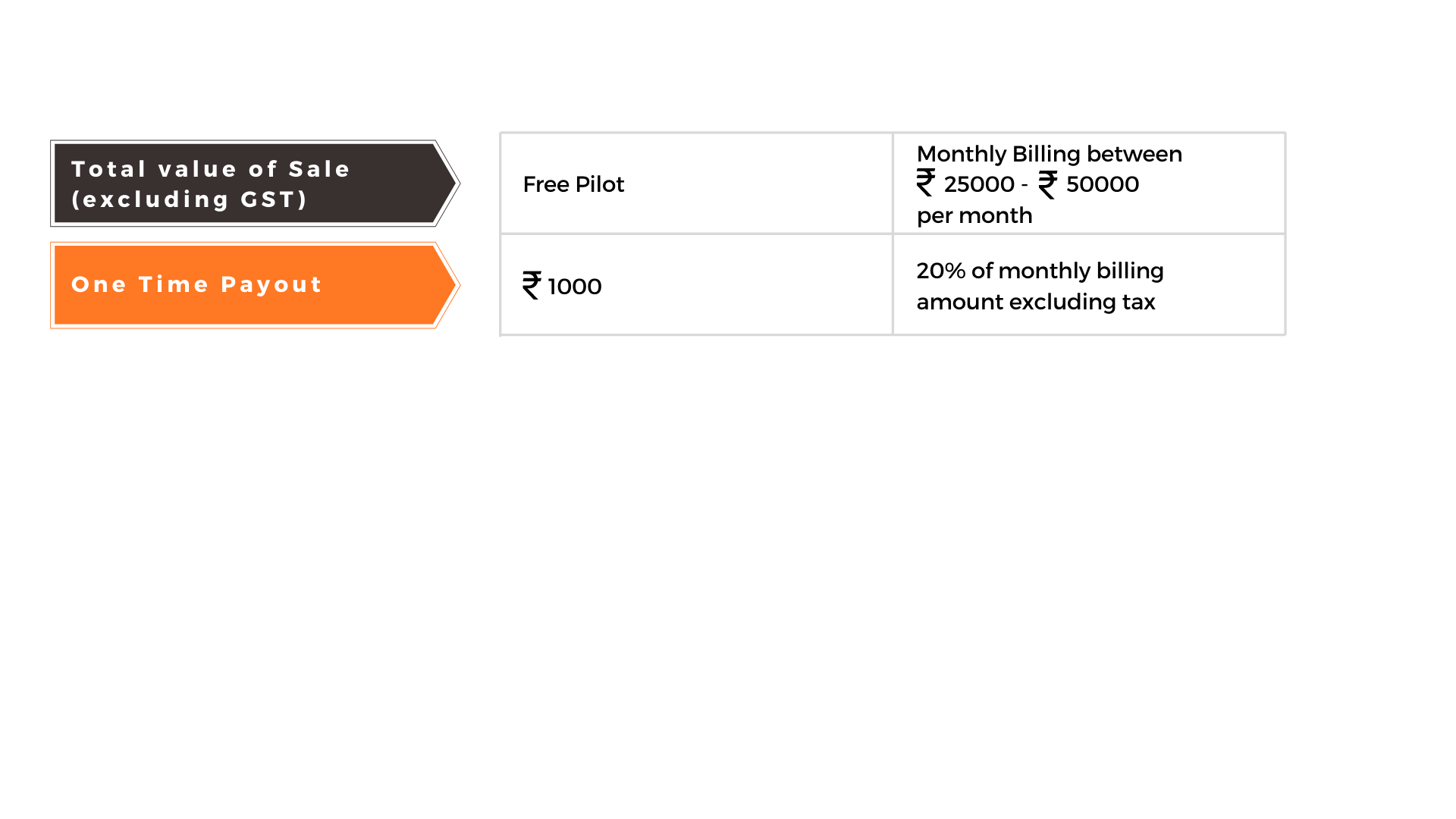1456x819 pixels.
Task: Click the vertical divider between table columns
Action: pyautogui.click(x=893, y=234)
